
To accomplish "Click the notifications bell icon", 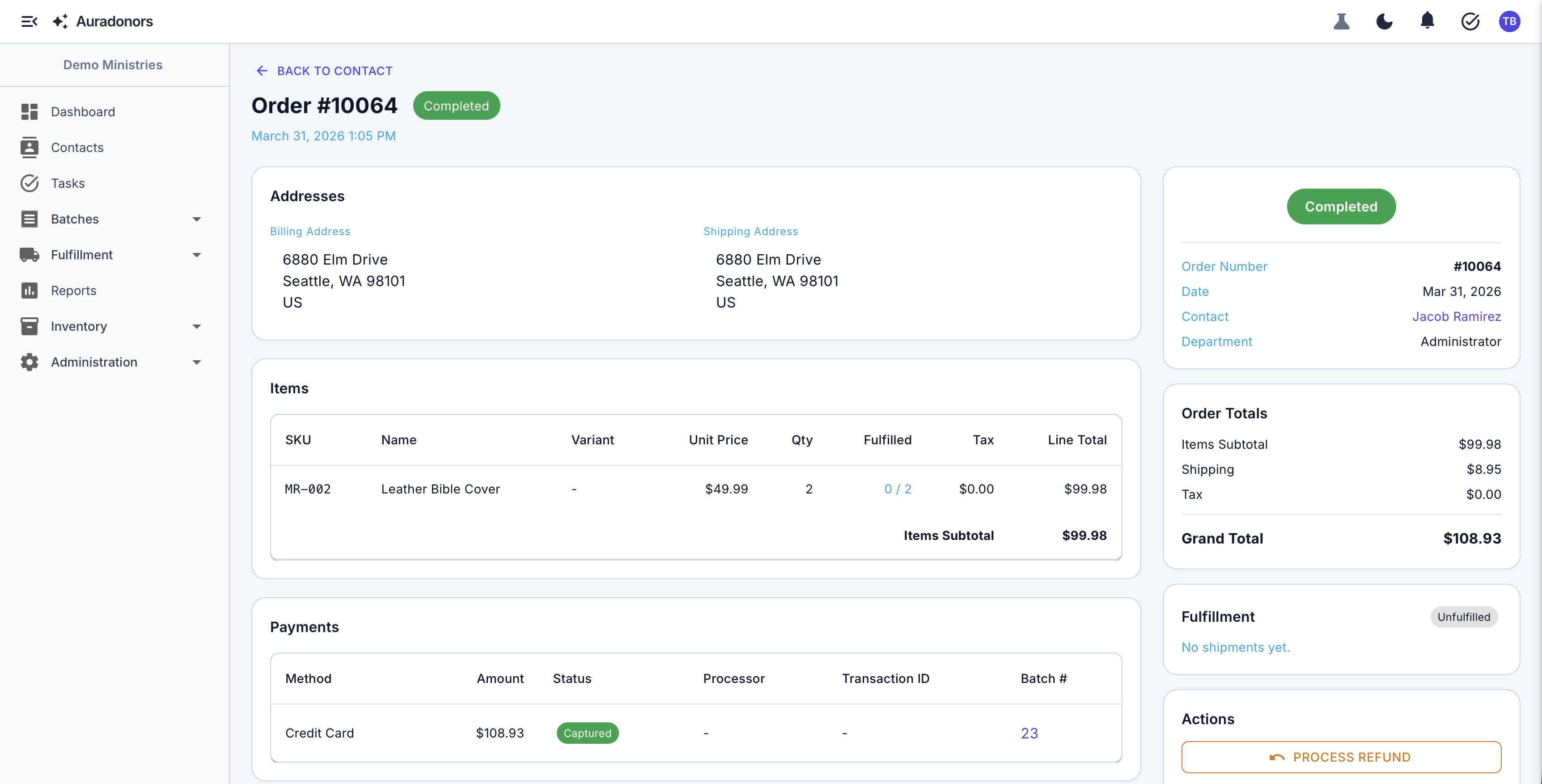I will click(x=1428, y=21).
